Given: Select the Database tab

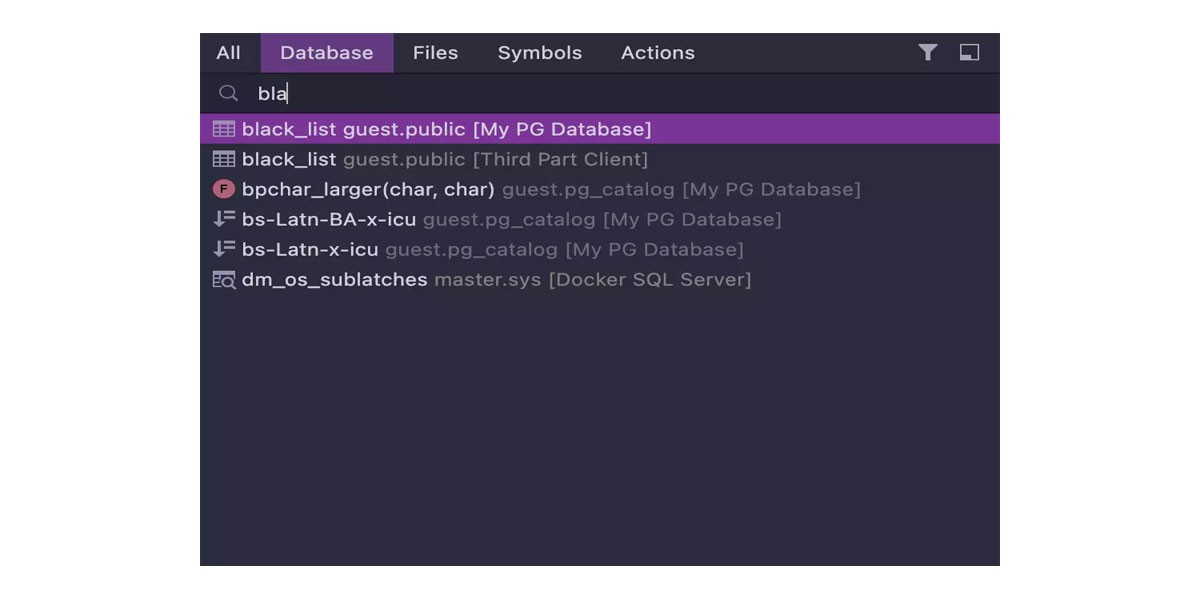Looking at the screenshot, I should (x=327, y=53).
